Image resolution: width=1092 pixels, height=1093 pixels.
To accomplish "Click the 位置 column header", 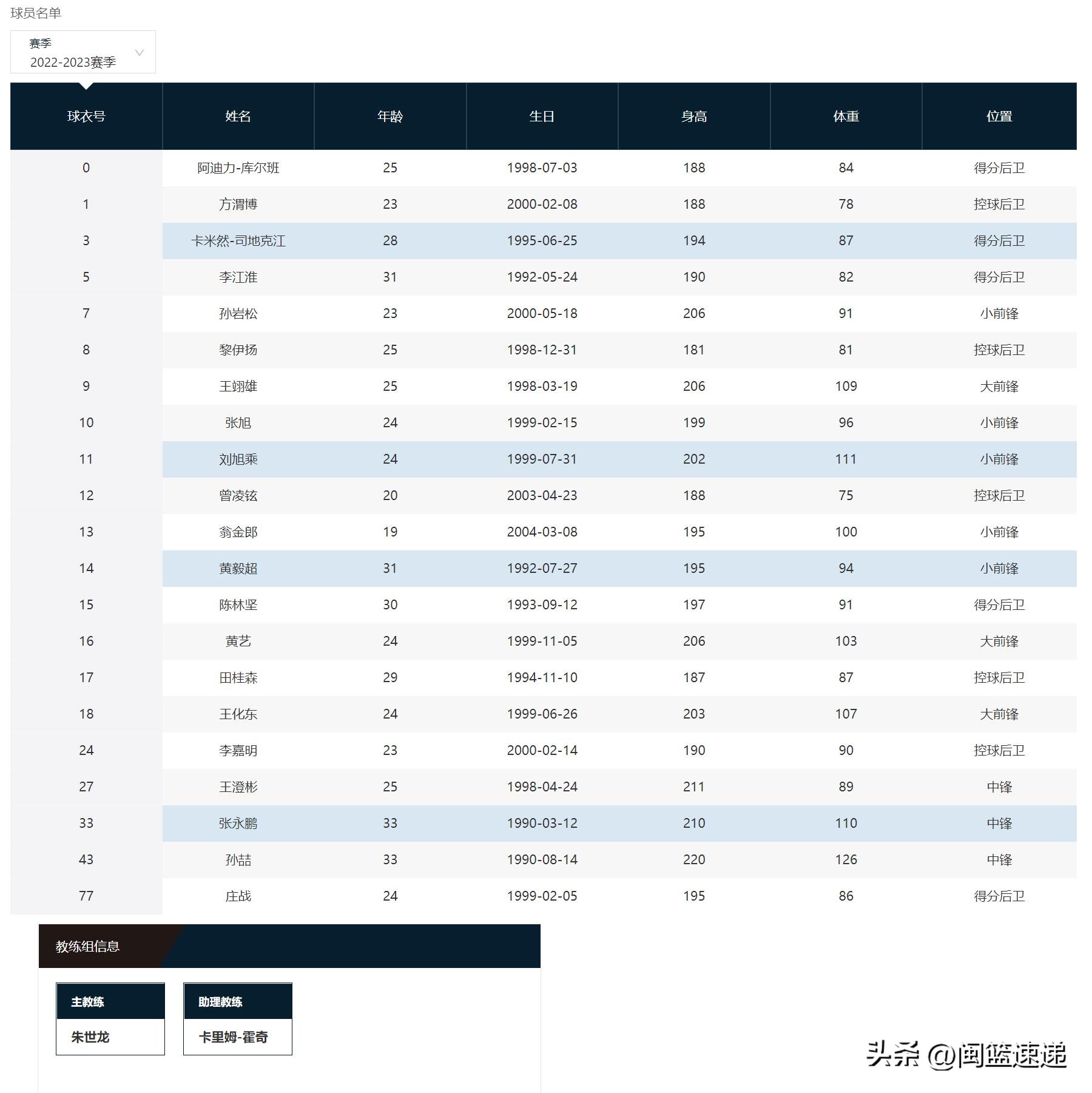I will (999, 116).
